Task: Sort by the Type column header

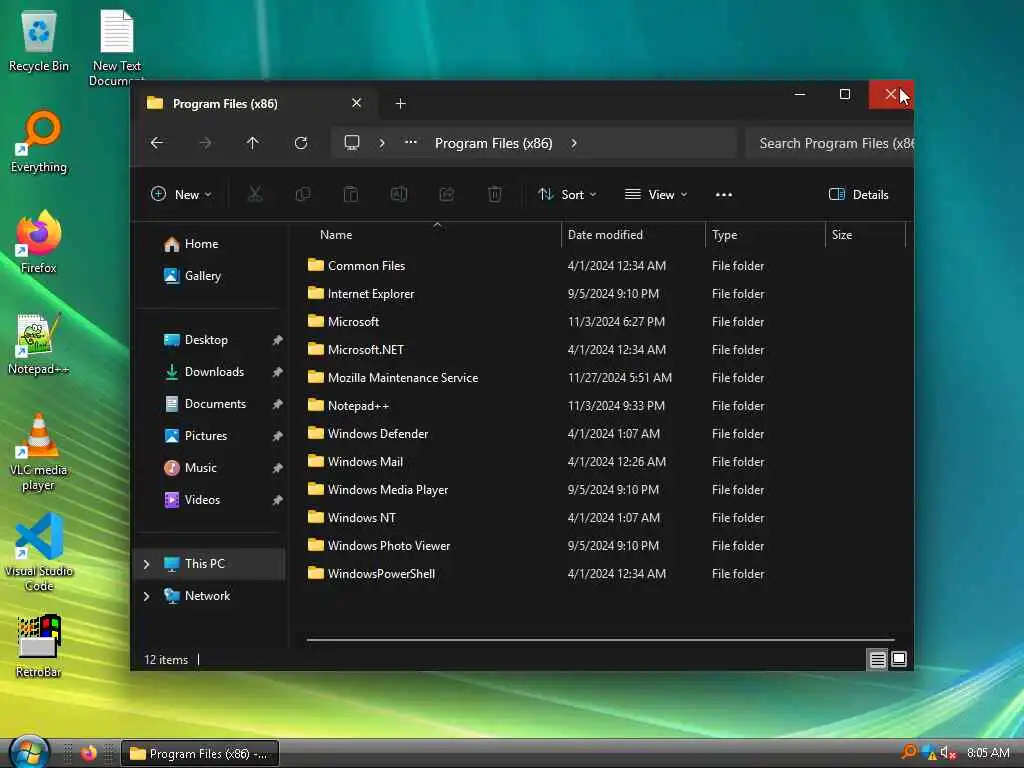Action: [x=765, y=234]
